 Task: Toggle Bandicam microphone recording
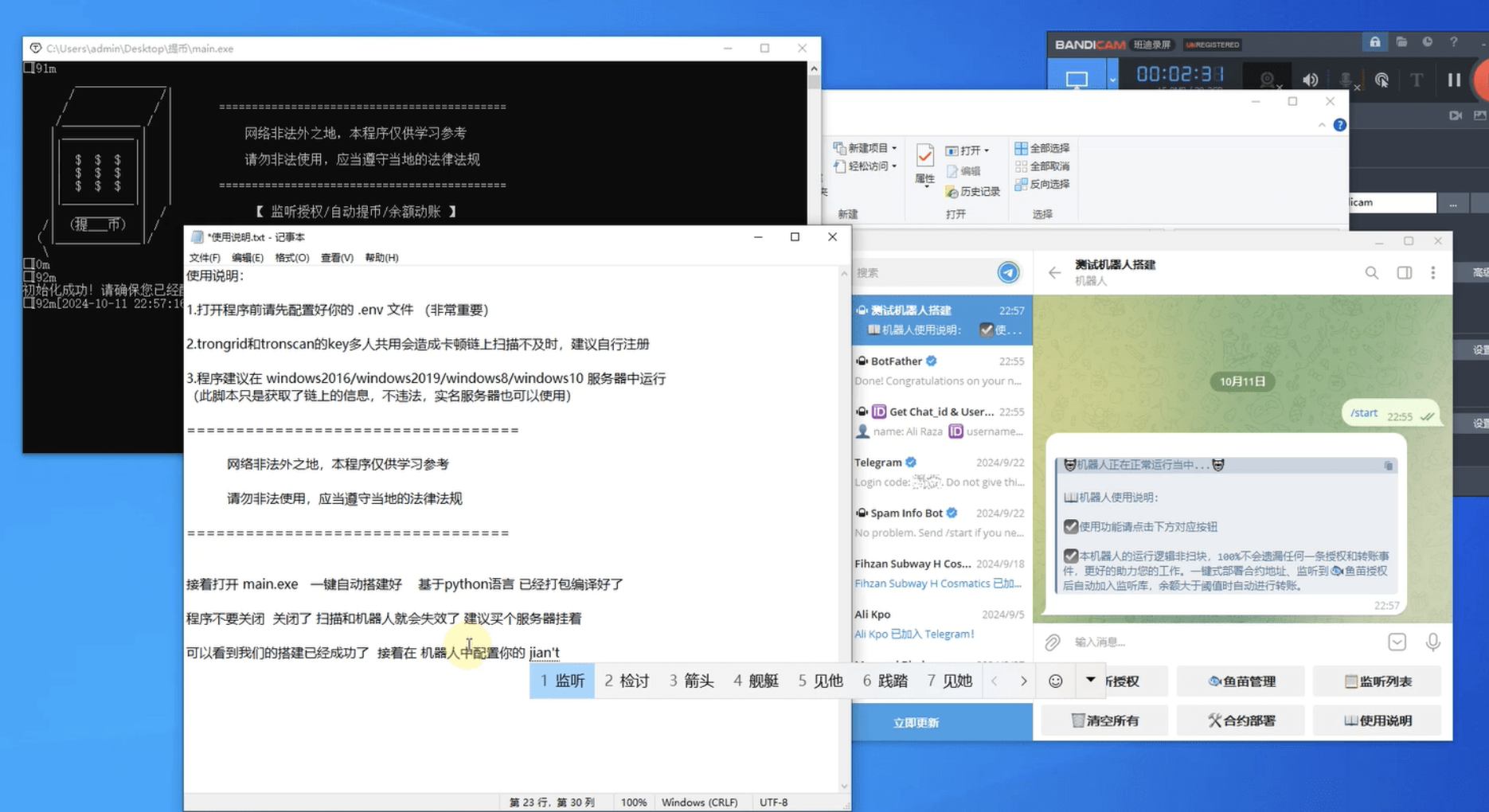(1347, 79)
